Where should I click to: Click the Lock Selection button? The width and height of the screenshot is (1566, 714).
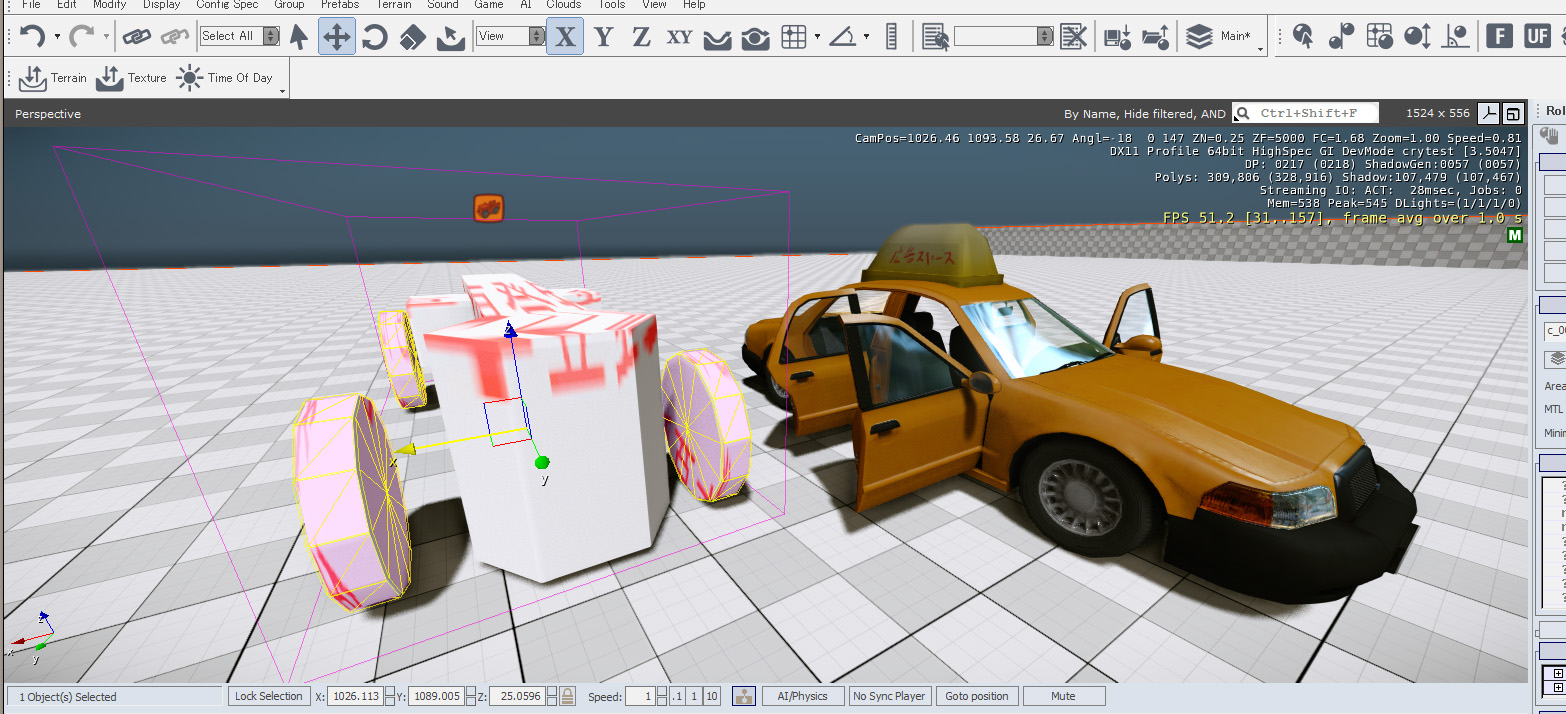click(x=268, y=696)
